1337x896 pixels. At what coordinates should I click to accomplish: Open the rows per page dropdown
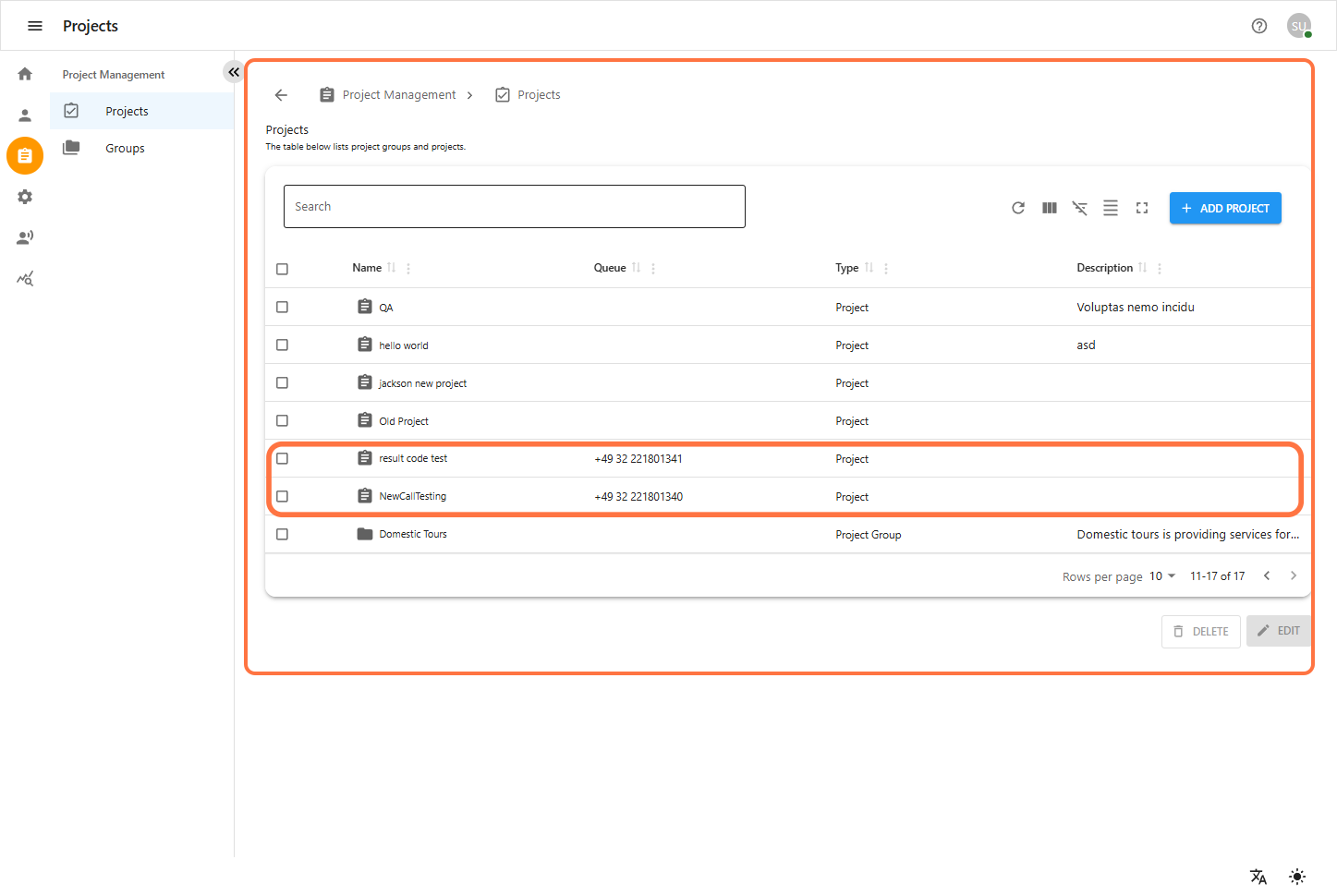[1162, 576]
